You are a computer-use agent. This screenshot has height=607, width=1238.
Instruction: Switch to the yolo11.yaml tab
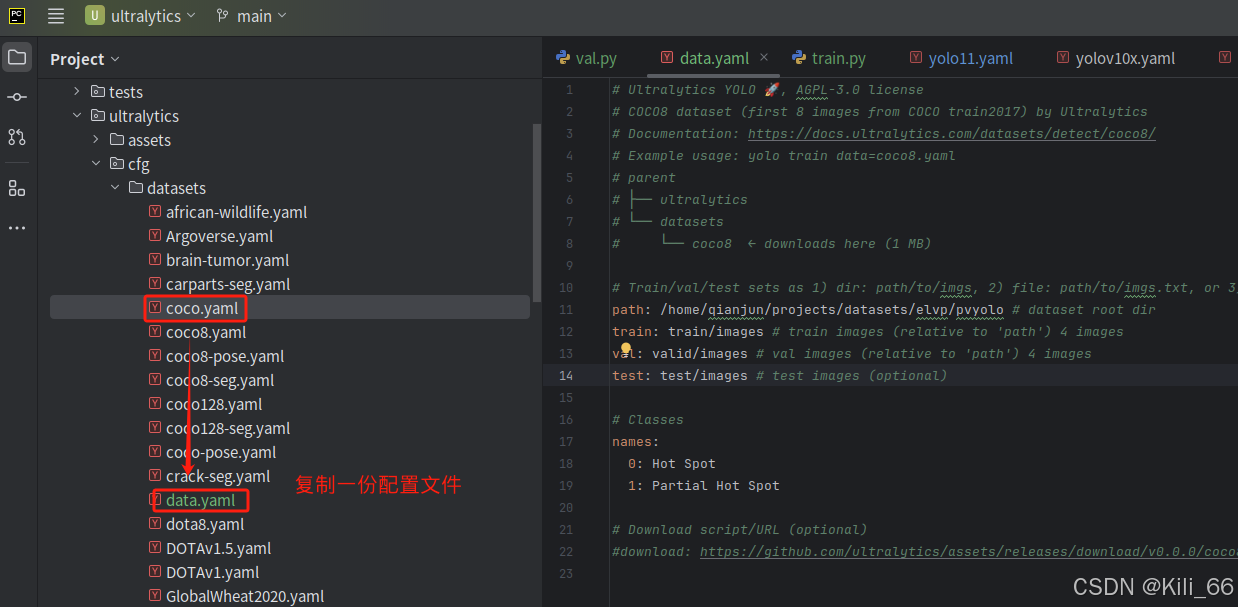point(962,59)
